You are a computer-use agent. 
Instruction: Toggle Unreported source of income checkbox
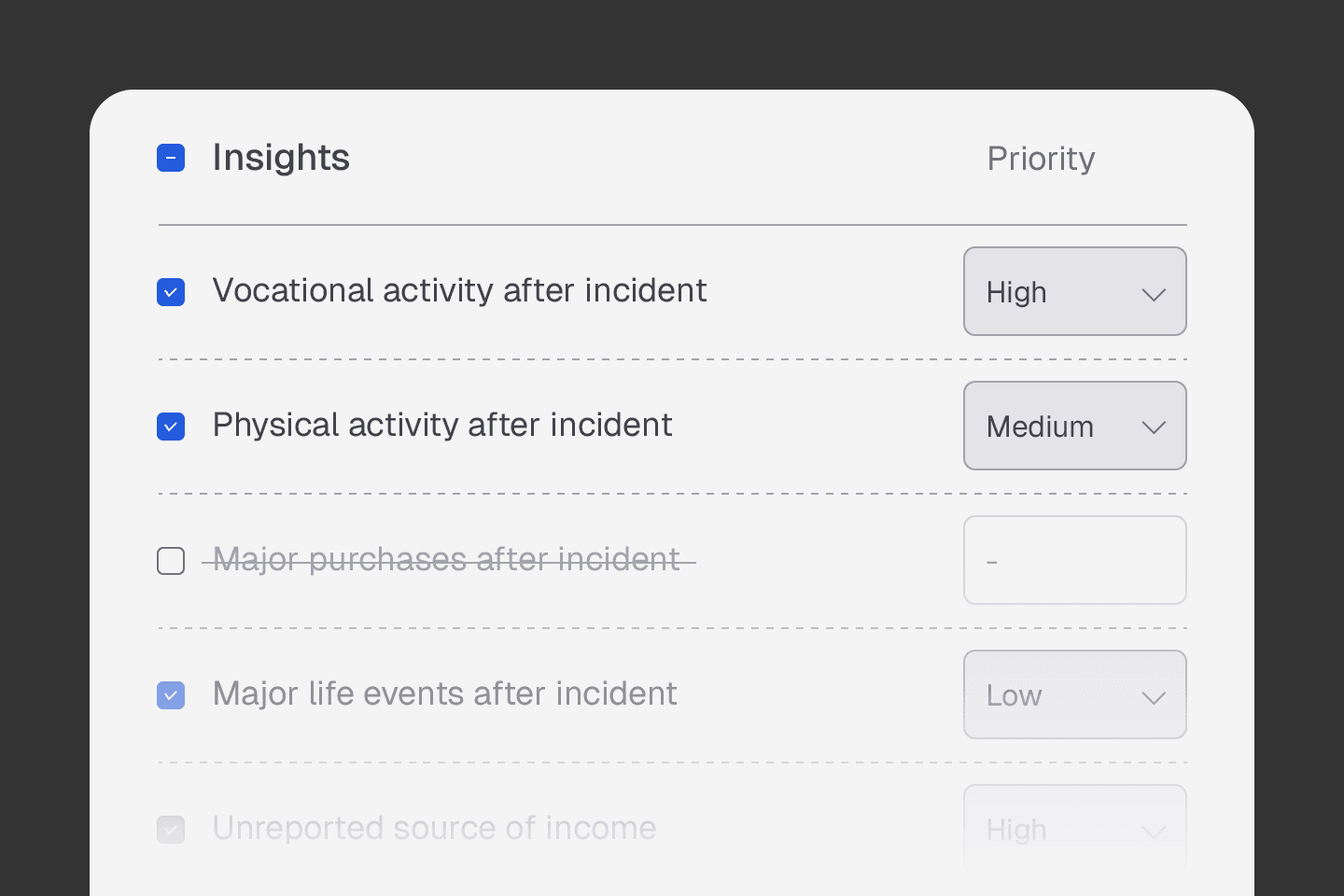[x=171, y=830]
